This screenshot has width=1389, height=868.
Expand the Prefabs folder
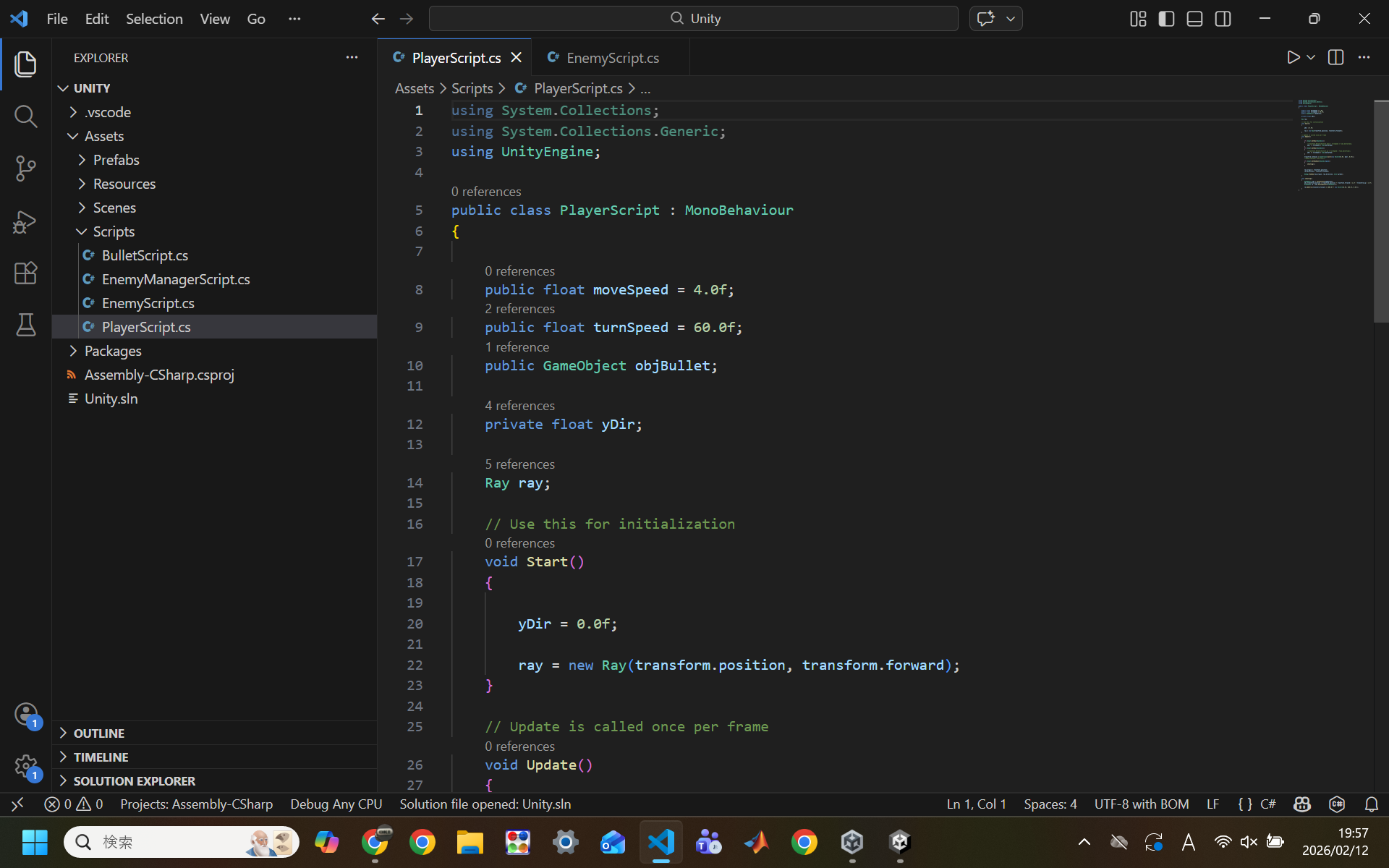pyautogui.click(x=116, y=160)
